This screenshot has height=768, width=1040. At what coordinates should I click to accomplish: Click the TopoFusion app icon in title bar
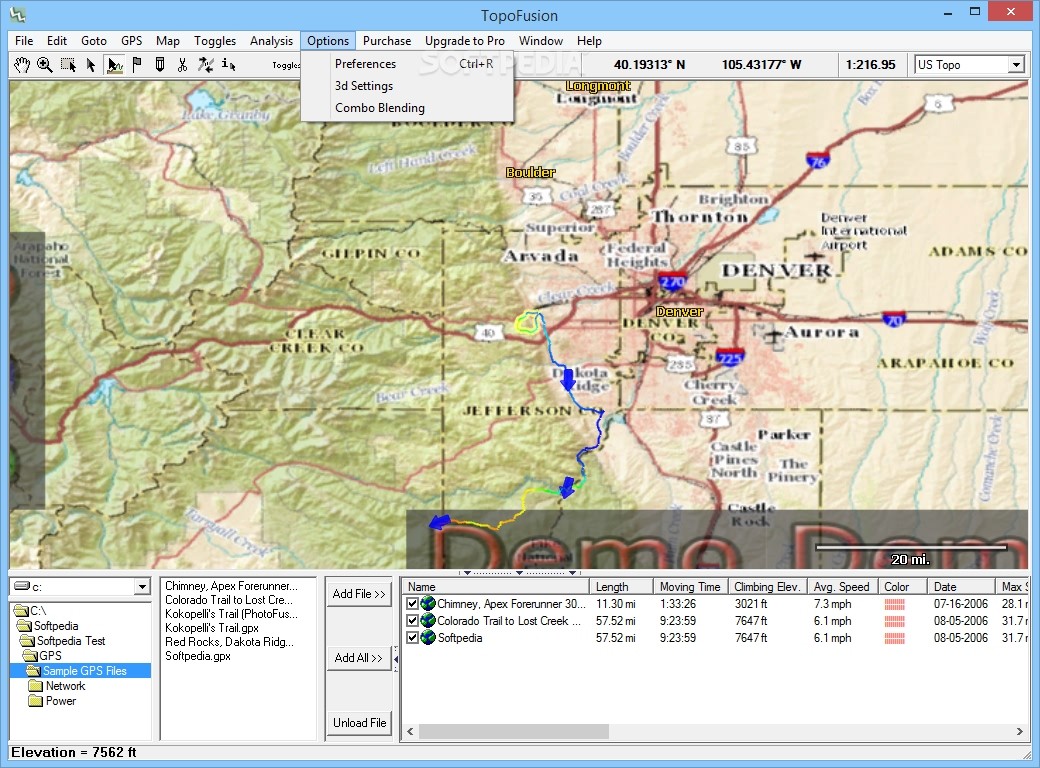coord(17,14)
